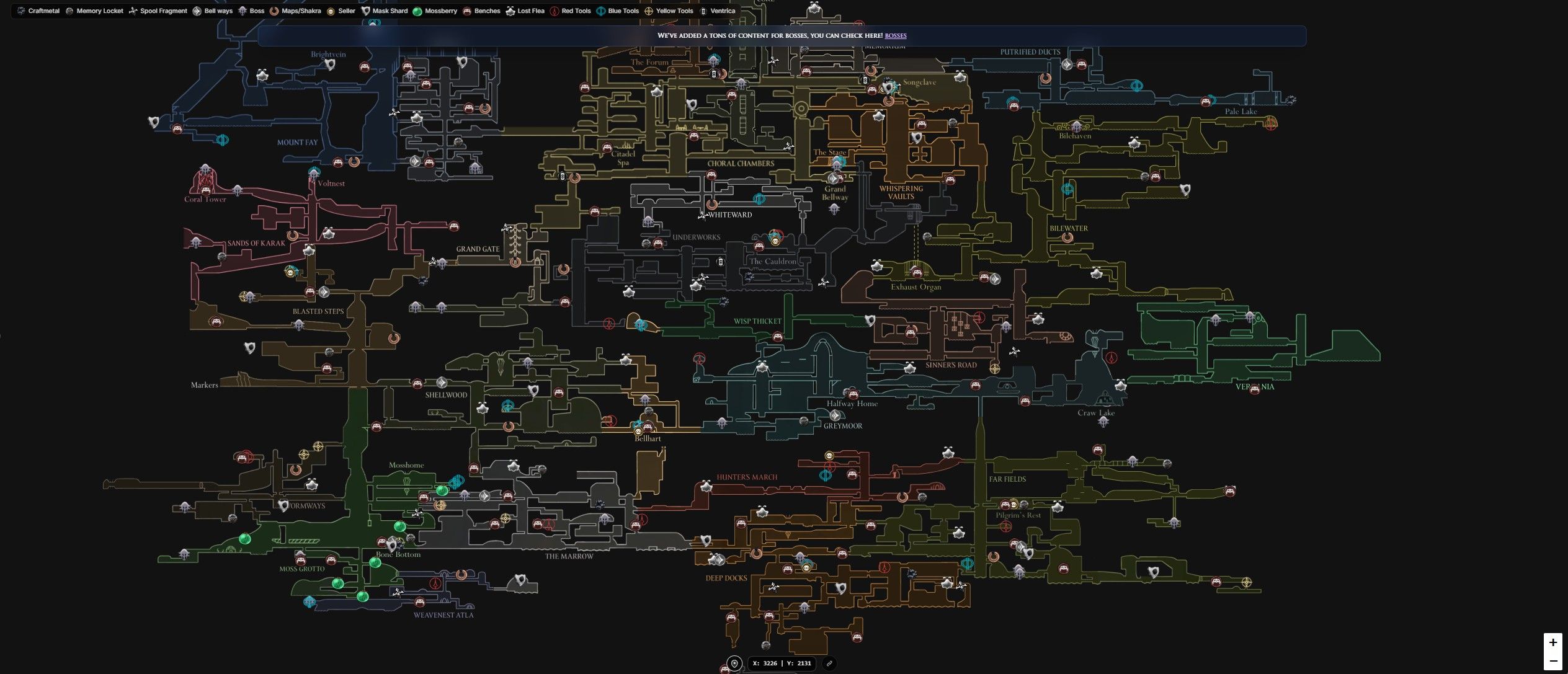Toggle the Boss markers filter
The image size is (1568, 674).
click(243, 11)
